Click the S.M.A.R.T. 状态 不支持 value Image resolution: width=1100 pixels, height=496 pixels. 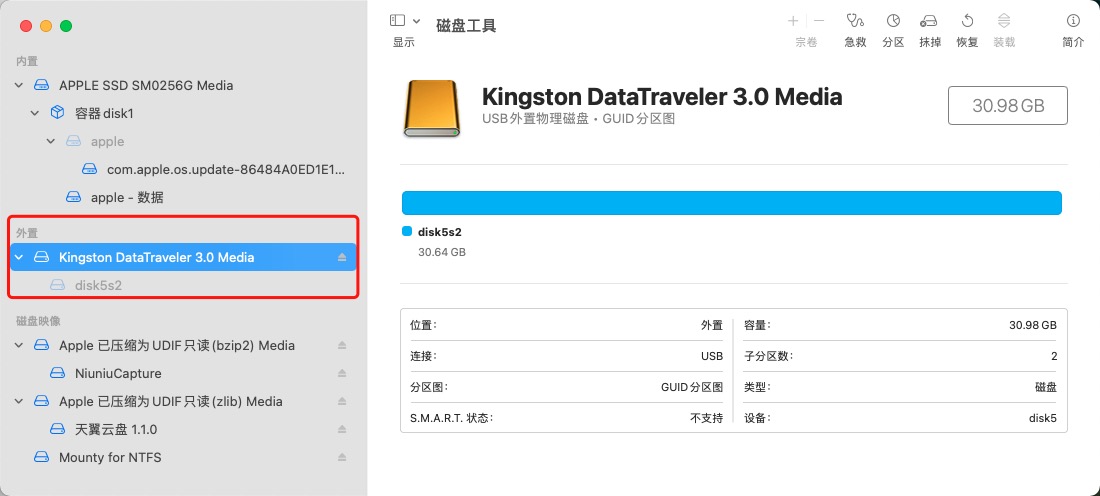point(706,418)
